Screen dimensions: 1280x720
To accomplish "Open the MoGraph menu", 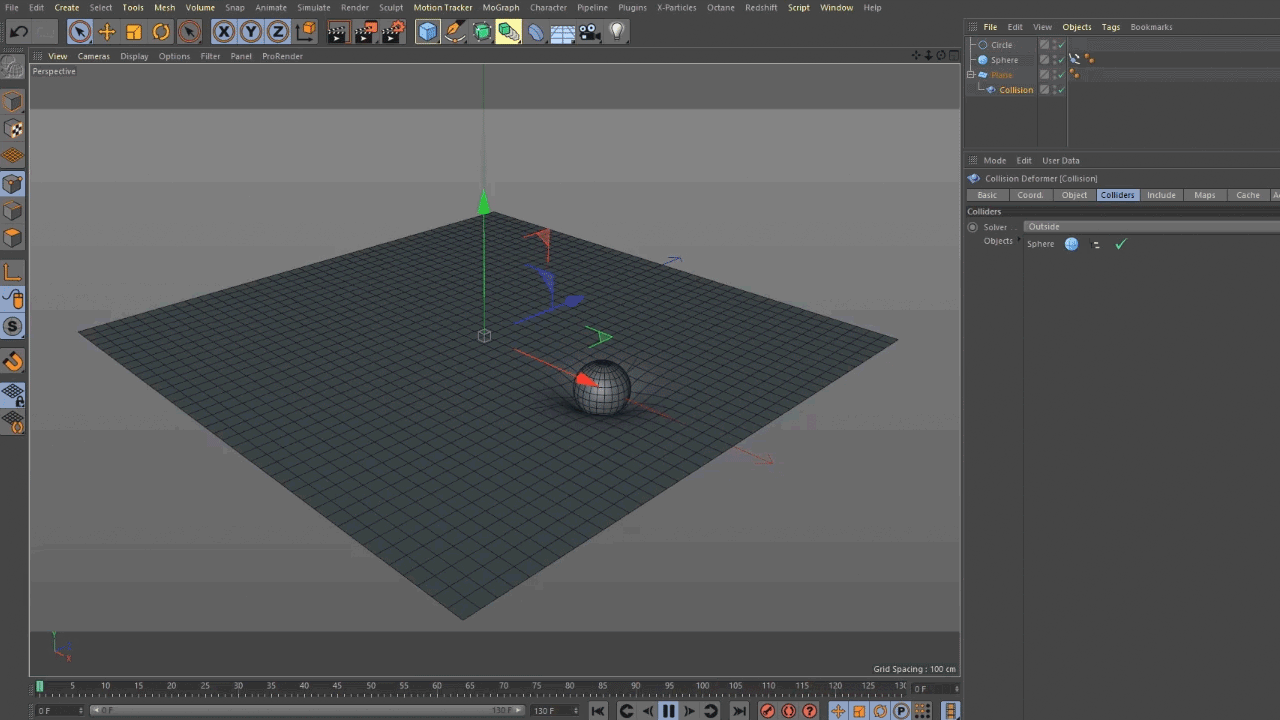I will pos(501,7).
